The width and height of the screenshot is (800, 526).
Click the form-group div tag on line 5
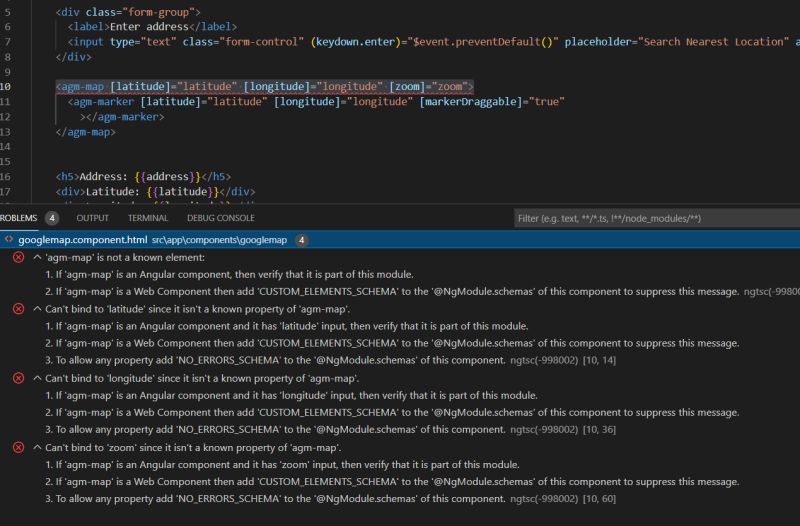click(128, 12)
